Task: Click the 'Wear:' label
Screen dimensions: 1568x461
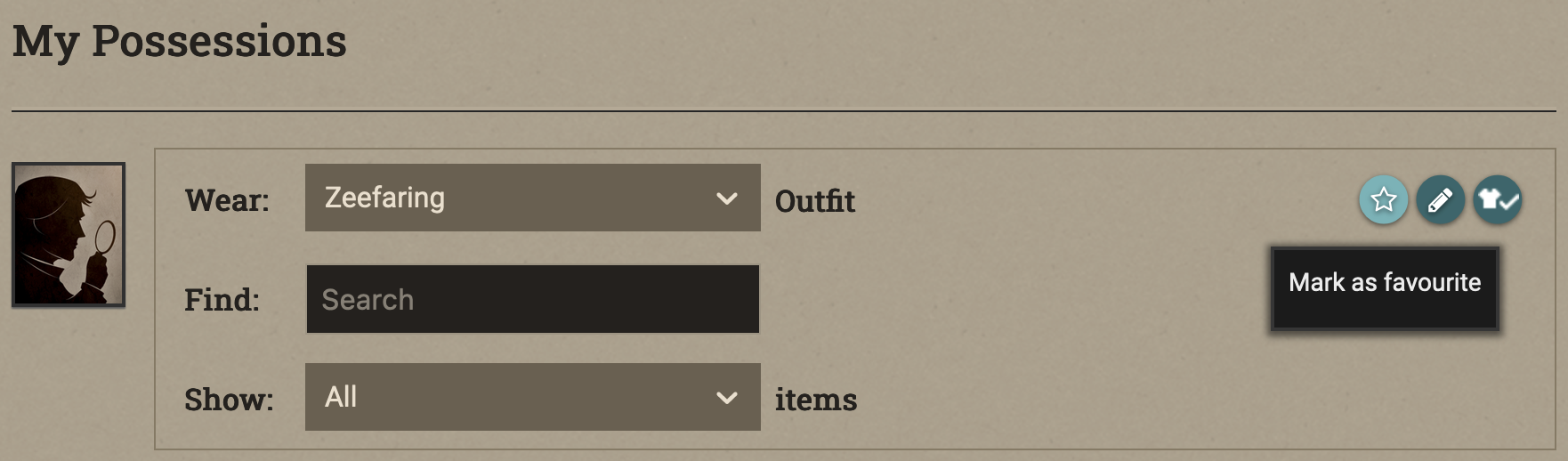Action: pyautogui.click(x=227, y=200)
